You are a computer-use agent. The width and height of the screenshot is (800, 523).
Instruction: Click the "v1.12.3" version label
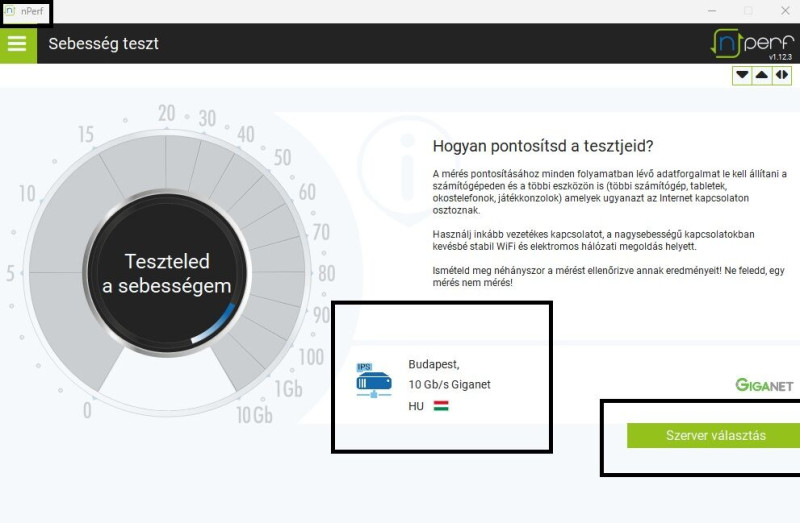[780, 57]
